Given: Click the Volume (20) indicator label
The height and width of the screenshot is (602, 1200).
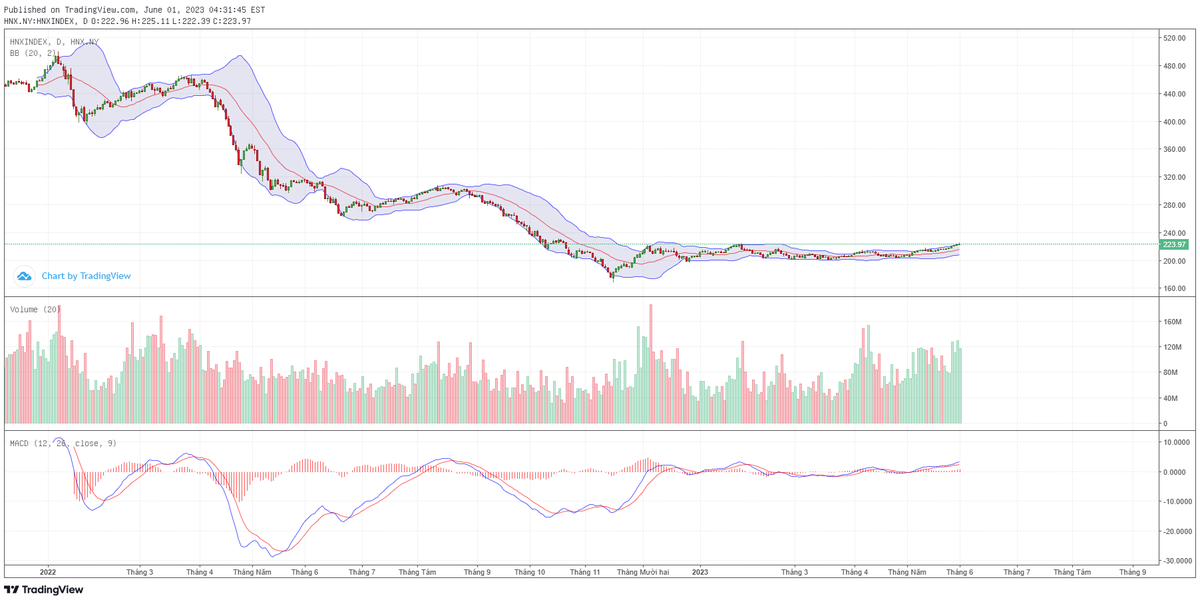Looking at the screenshot, I should pos(35,310).
